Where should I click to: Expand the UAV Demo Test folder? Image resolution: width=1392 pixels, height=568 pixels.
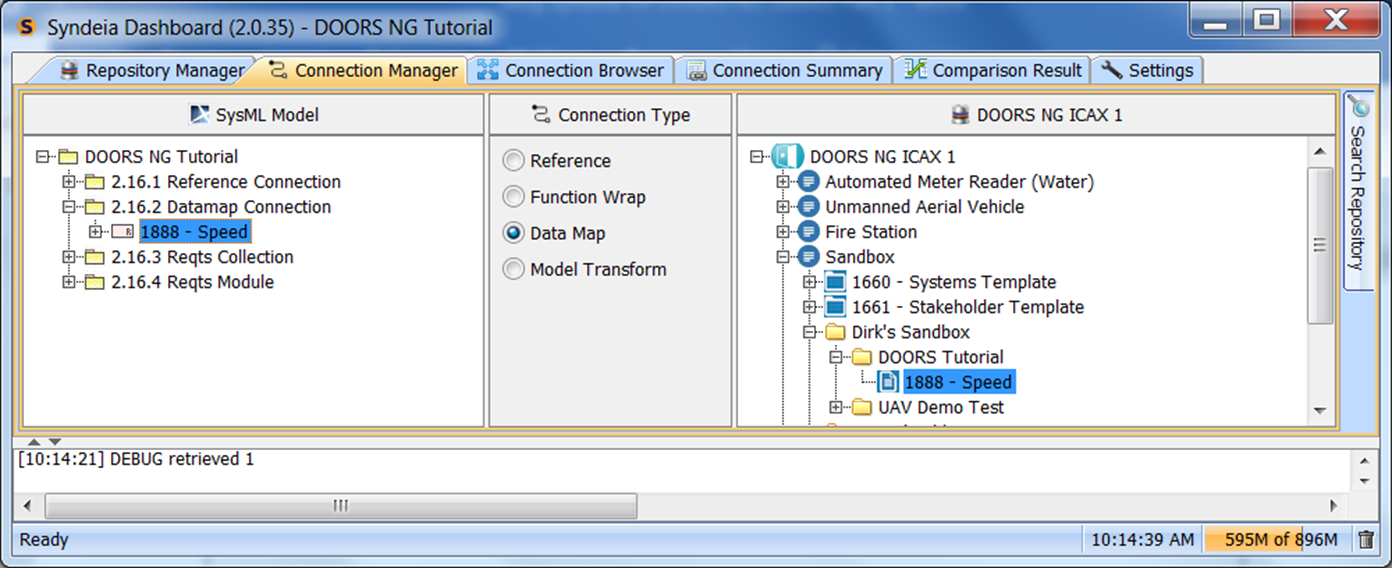836,407
